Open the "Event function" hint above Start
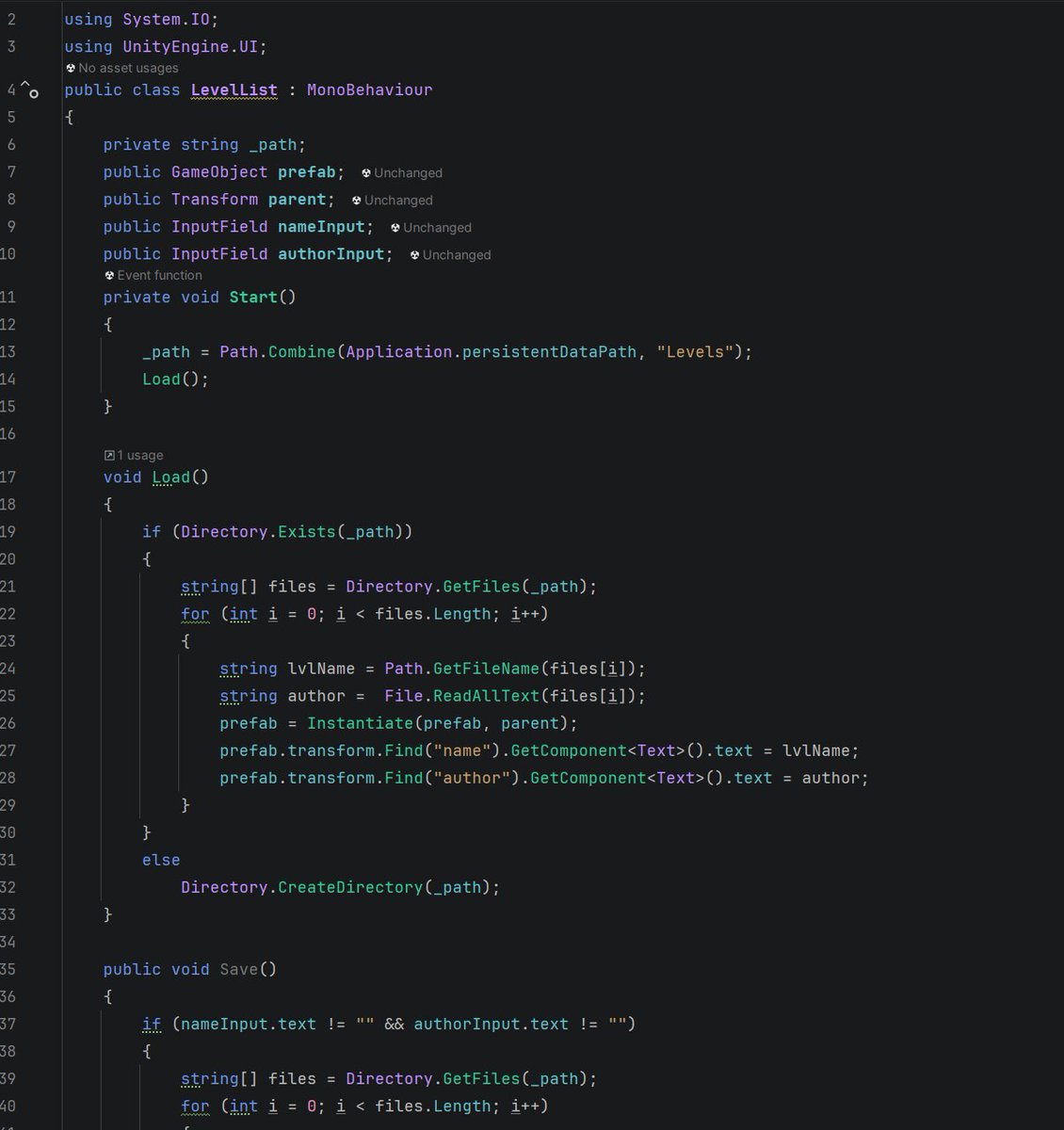Image resolution: width=1064 pixels, height=1130 pixels. tap(153, 275)
